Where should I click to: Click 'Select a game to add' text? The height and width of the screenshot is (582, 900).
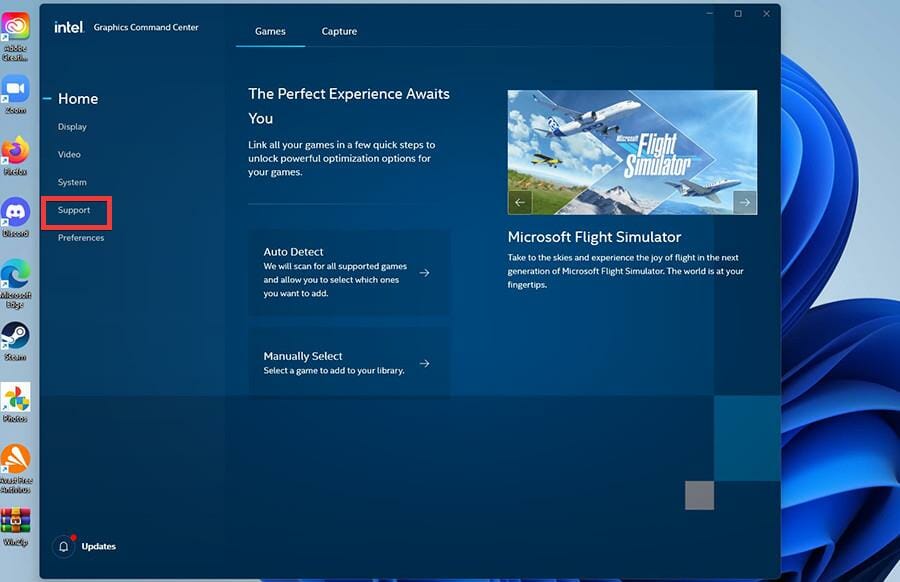pos(334,371)
